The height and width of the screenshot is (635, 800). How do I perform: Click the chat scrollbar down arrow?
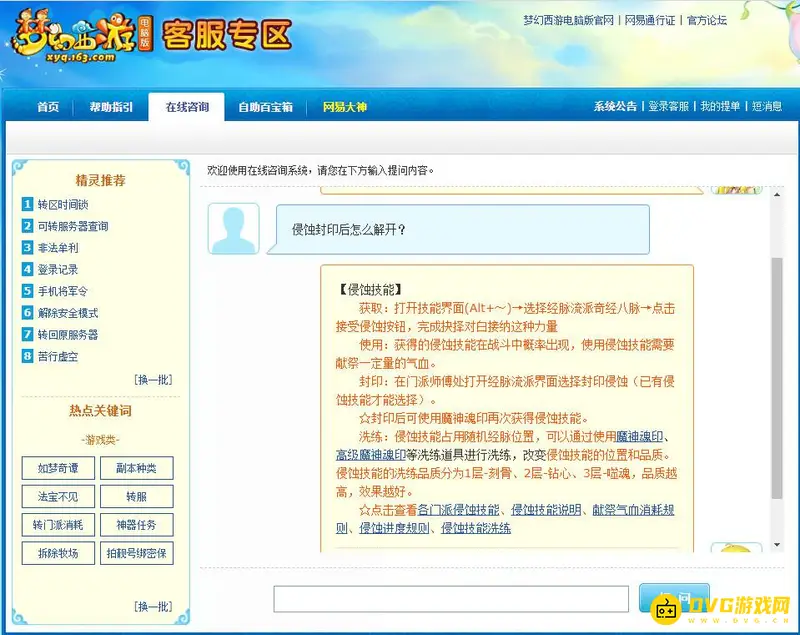[x=777, y=545]
